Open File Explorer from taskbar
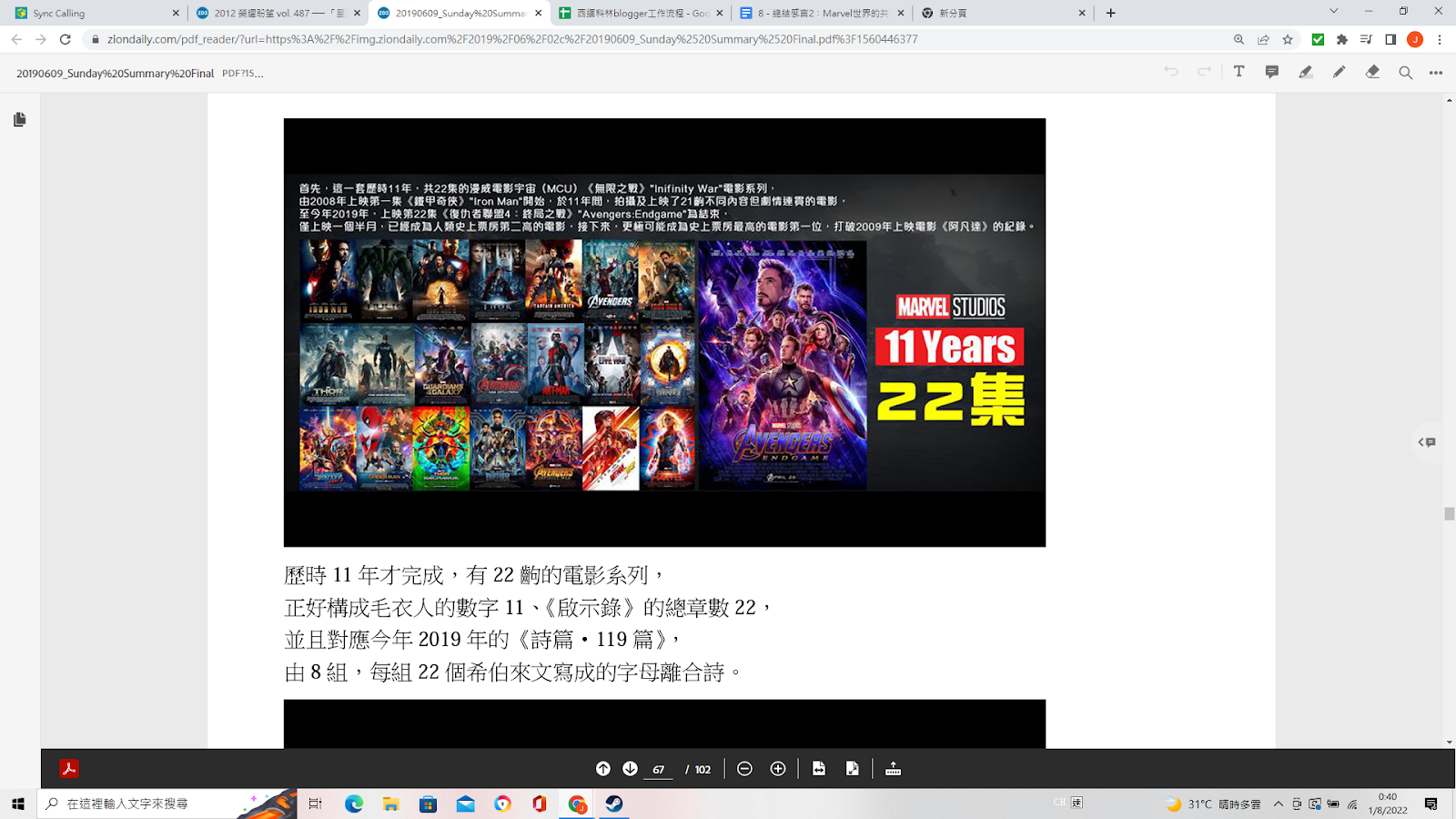Screen dimensions: 1456x819 (x=390, y=804)
